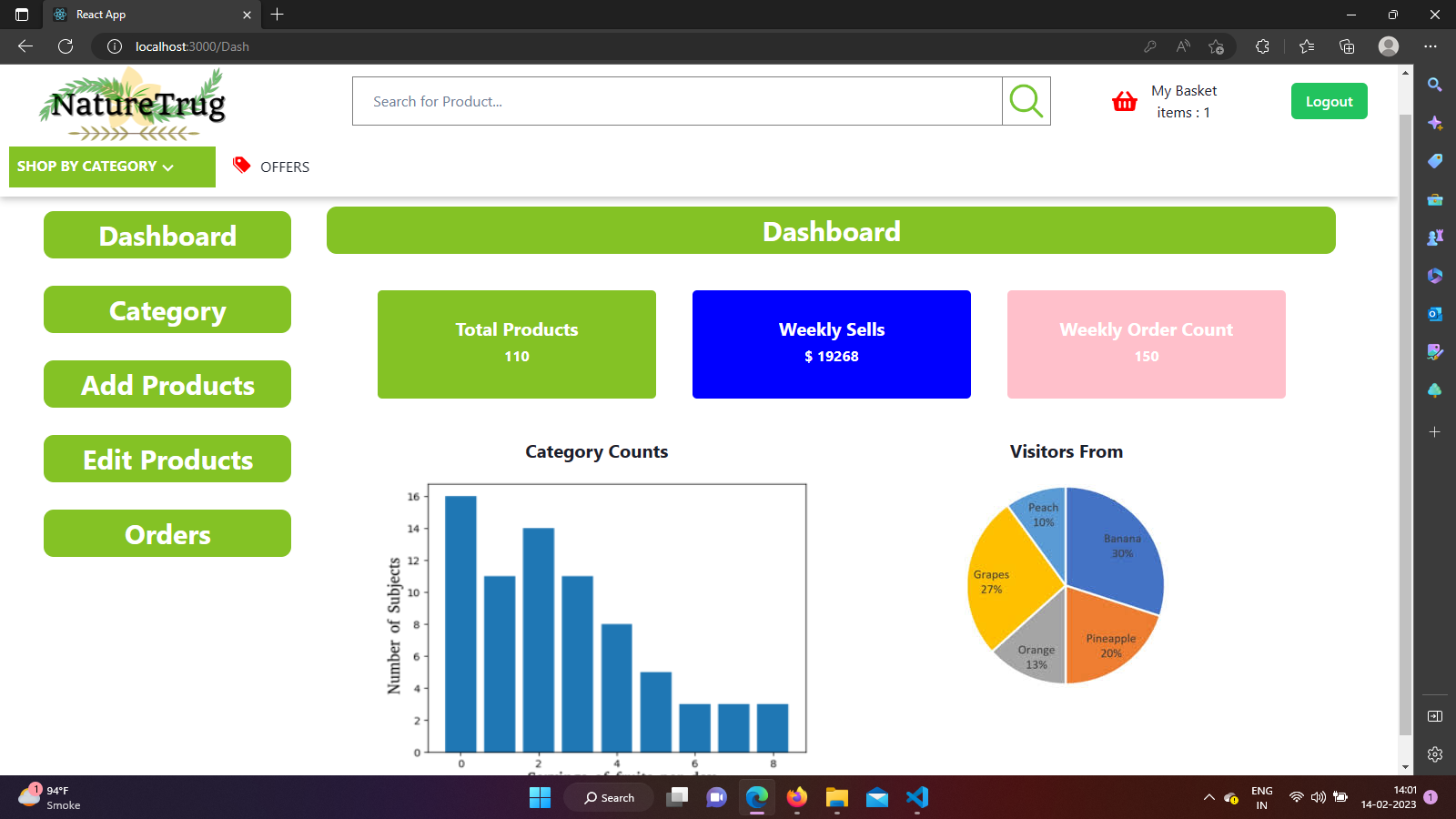
Task: Click the green search magnifier icon
Action: pyautogui.click(x=1026, y=101)
